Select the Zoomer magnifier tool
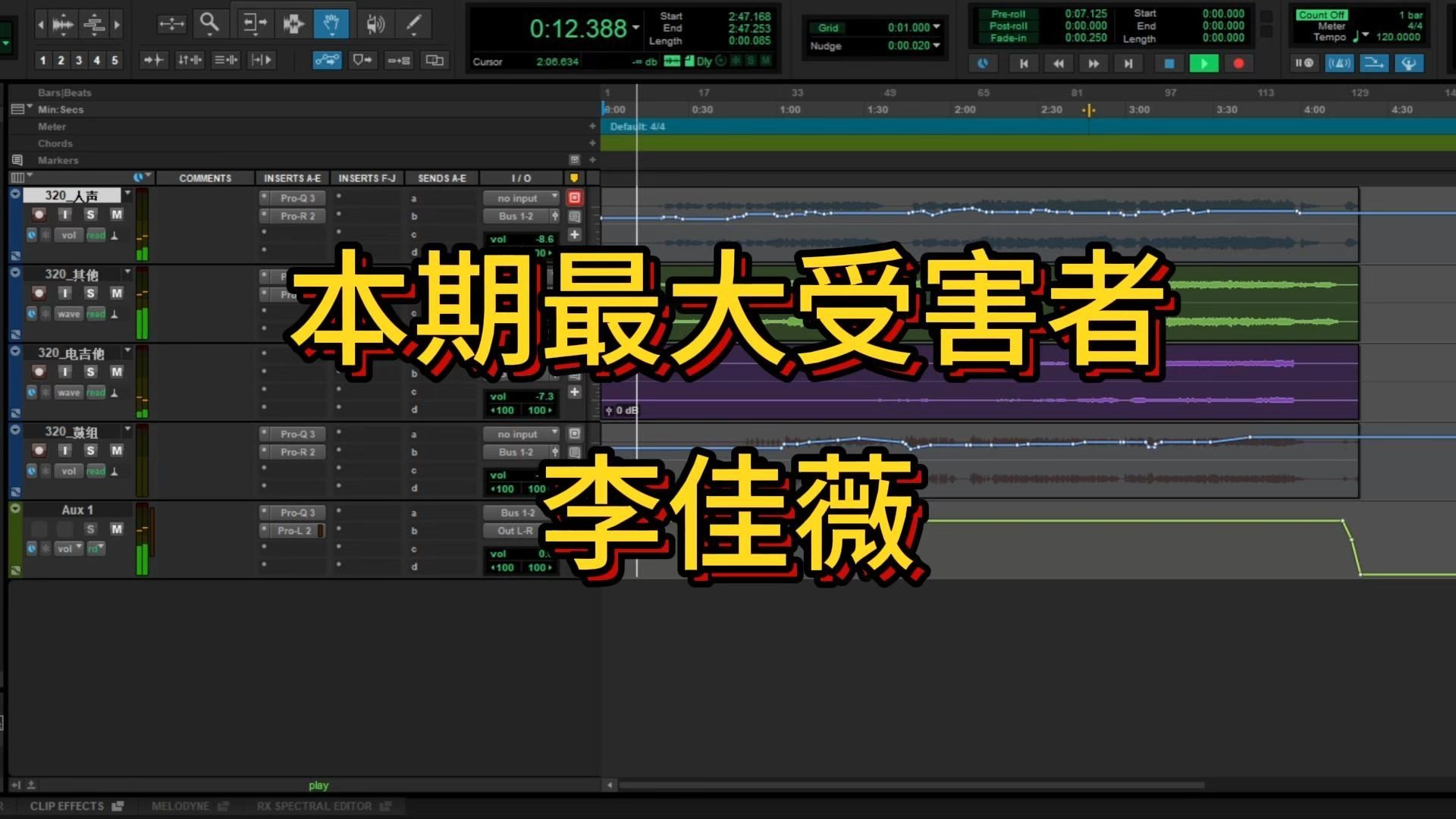 pos(209,24)
